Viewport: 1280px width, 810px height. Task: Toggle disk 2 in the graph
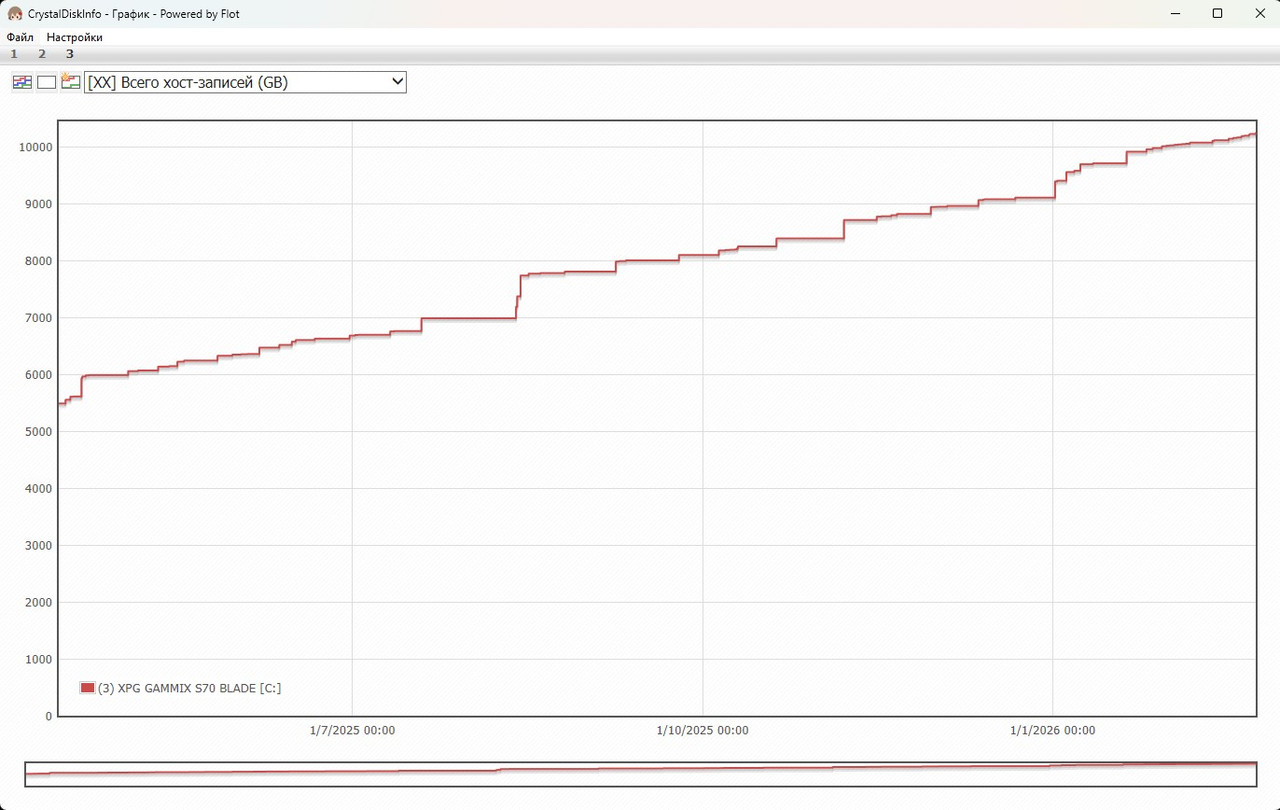[x=42, y=54]
